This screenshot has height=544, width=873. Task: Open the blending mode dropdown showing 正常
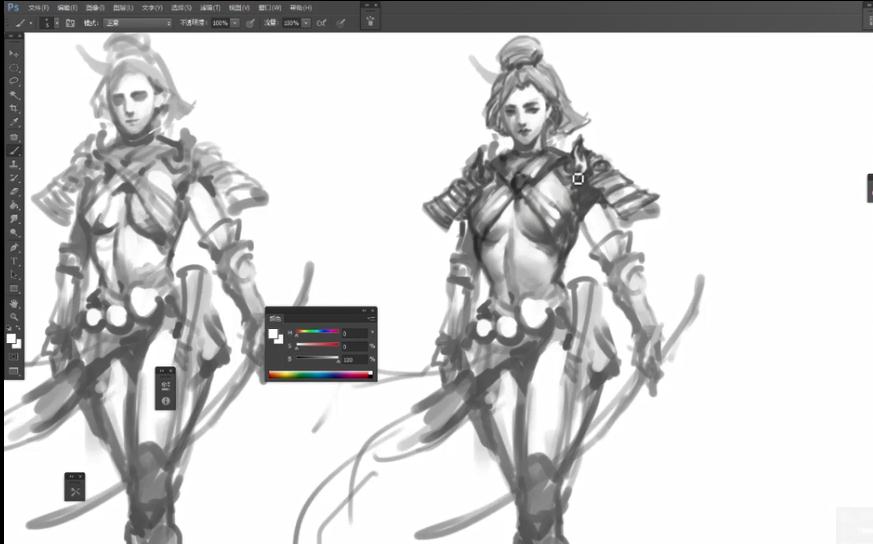[x=138, y=23]
